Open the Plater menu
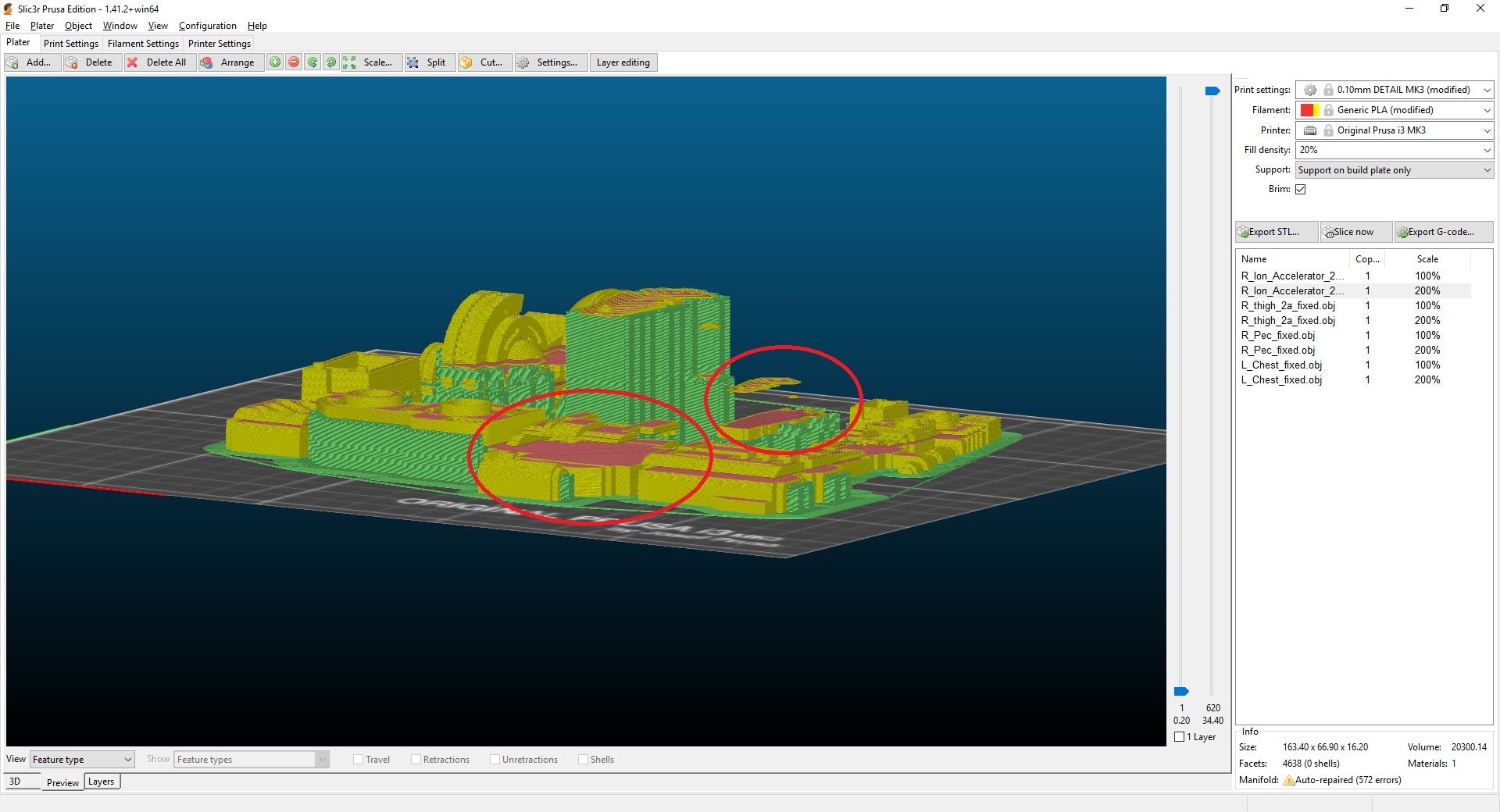 click(x=42, y=26)
